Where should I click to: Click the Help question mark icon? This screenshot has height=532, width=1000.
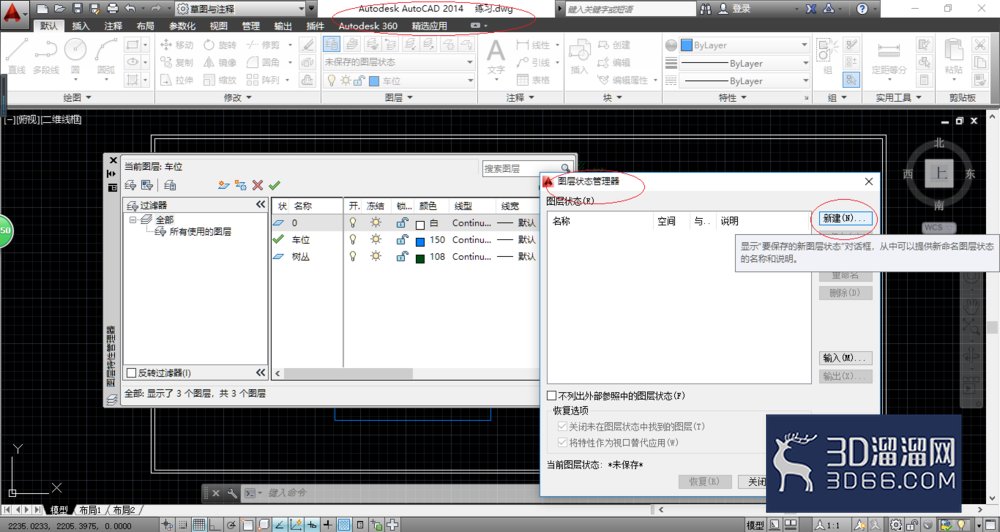coord(862,9)
